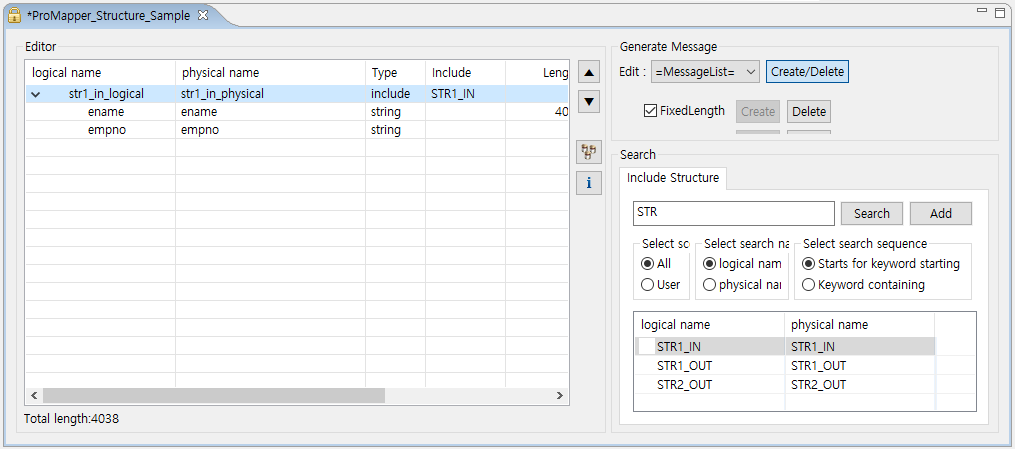1015x449 pixels.
Task: Click the Delete button
Action: pos(809,111)
